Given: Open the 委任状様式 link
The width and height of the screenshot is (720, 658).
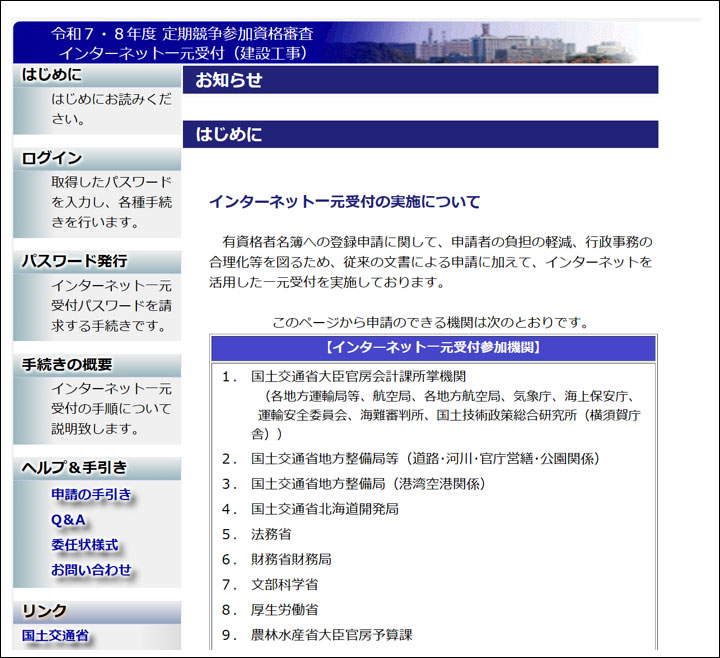Looking at the screenshot, I should [85, 545].
